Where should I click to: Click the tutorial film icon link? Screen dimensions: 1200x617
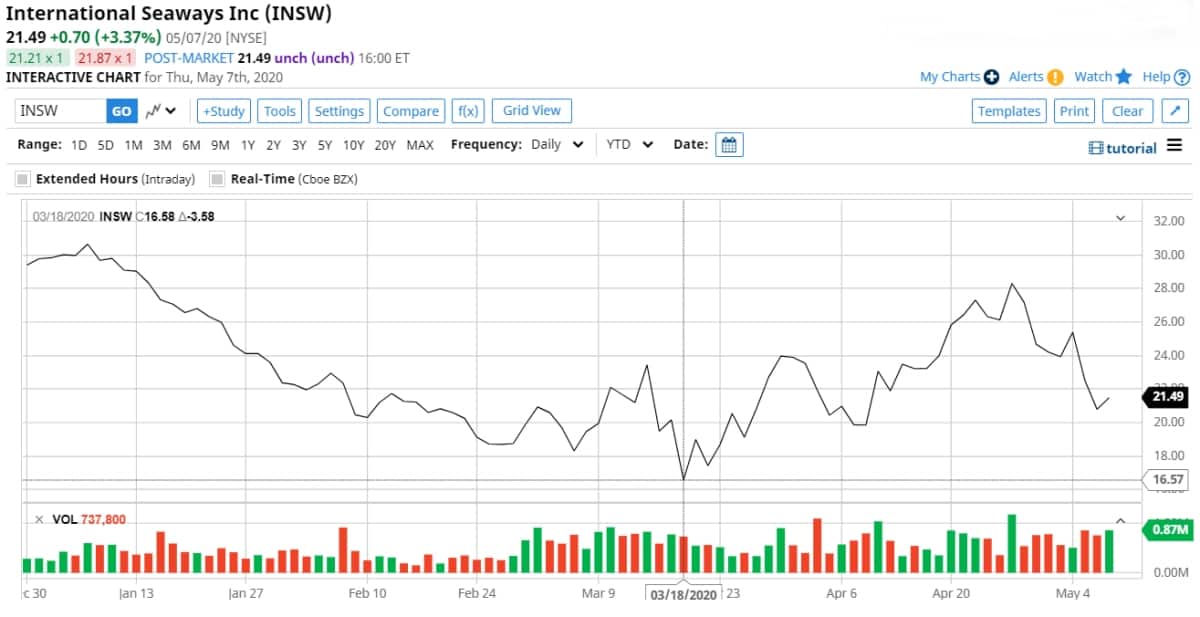[x=1122, y=148]
